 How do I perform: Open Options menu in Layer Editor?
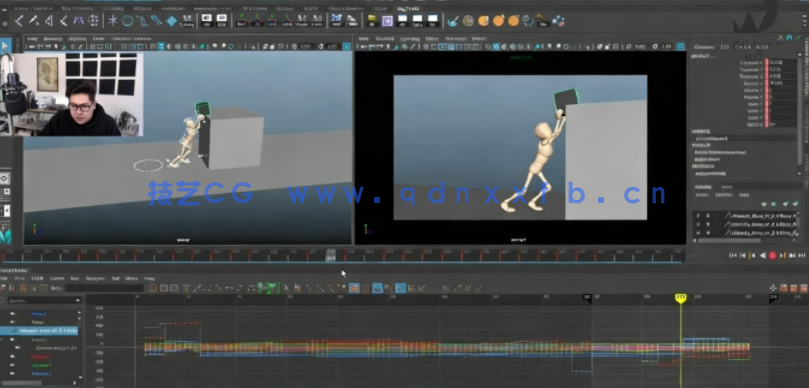[x=724, y=195]
